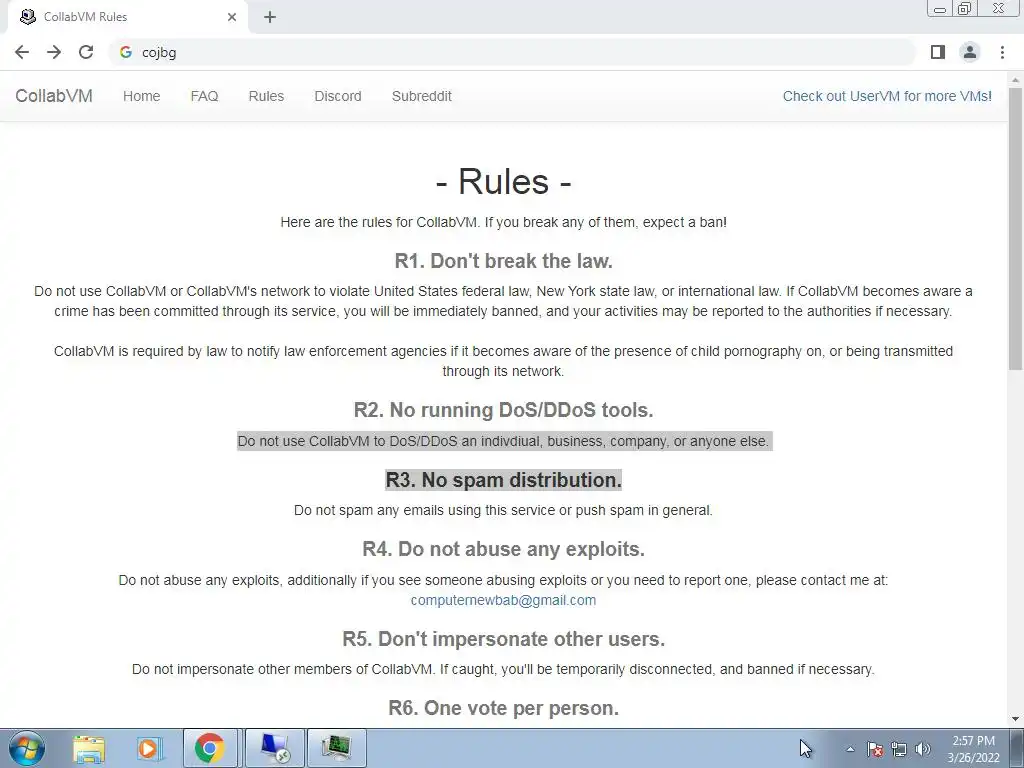Click the 'Do not spam any emails' sentence

click(503, 510)
